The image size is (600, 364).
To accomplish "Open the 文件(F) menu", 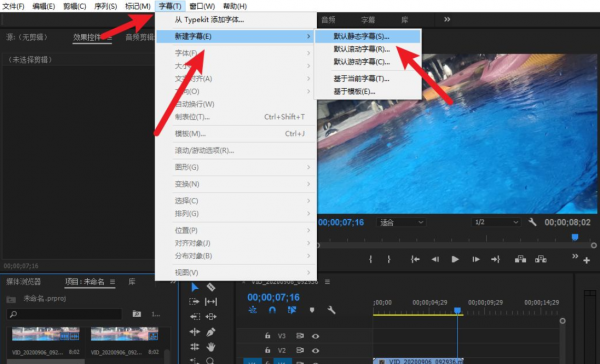I will (x=13, y=6).
